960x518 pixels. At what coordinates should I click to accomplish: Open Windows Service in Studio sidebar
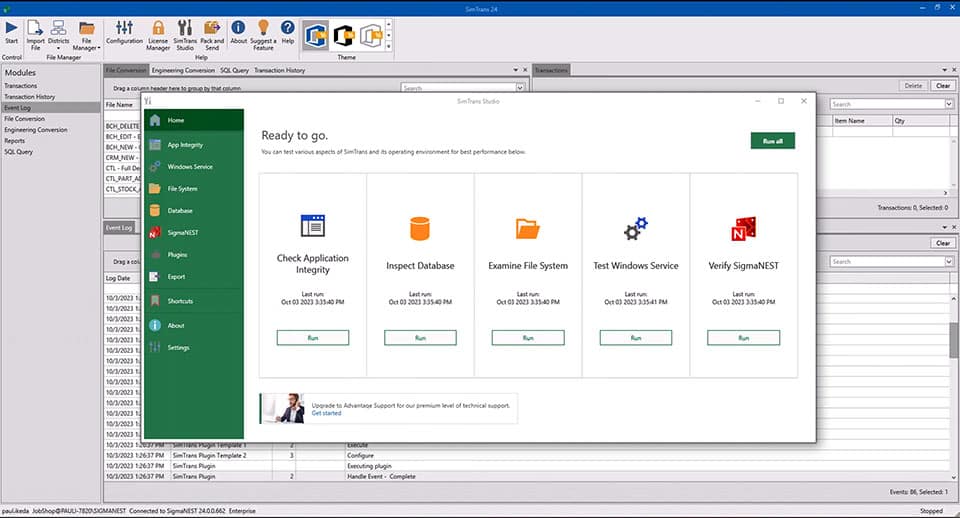tap(194, 167)
